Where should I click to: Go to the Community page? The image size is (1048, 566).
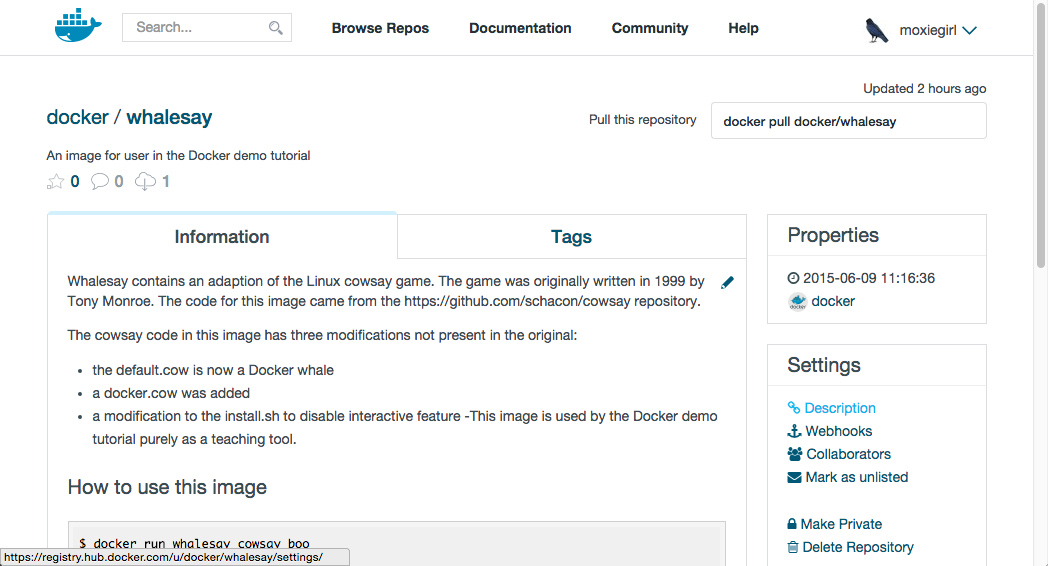[650, 28]
